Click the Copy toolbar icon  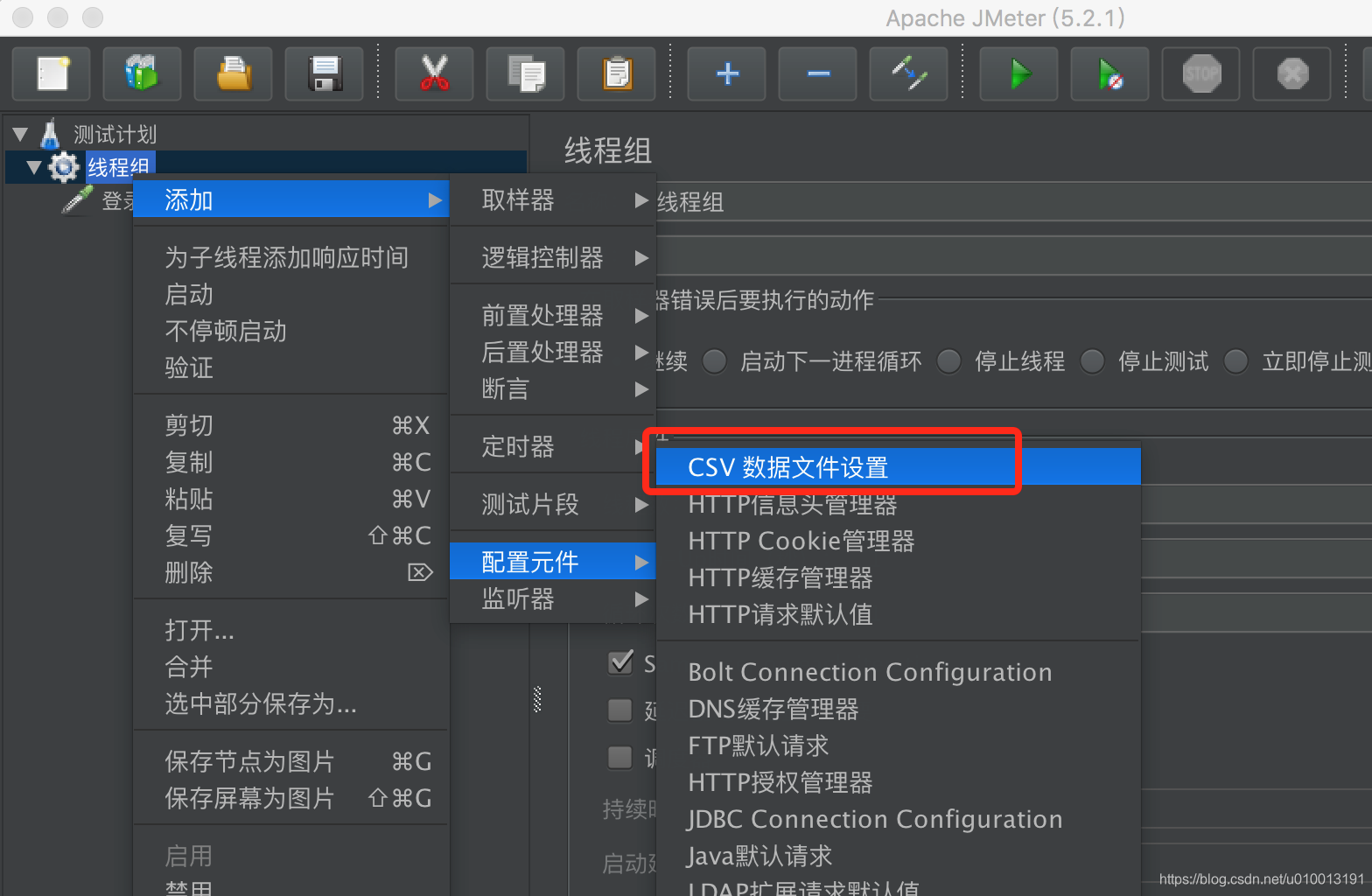click(x=526, y=73)
